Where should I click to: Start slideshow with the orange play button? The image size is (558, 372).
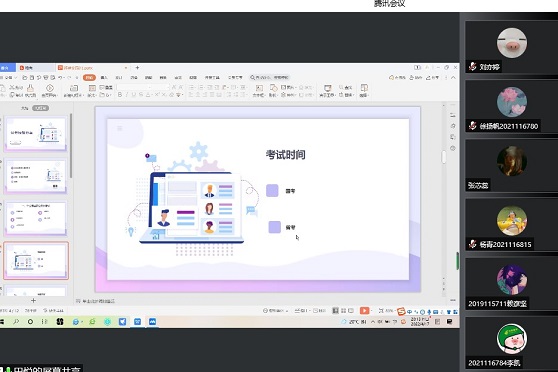pyautogui.click(x=364, y=311)
